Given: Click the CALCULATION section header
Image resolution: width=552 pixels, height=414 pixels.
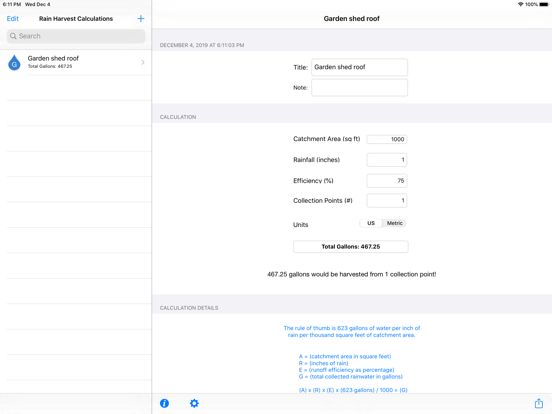Looking at the screenshot, I should (x=178, y=117).
